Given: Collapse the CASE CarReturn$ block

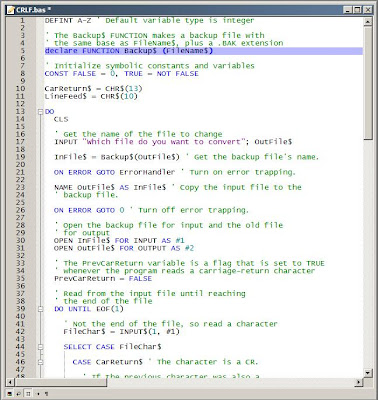Looking at the screenshot, I should tap(40, 362).
